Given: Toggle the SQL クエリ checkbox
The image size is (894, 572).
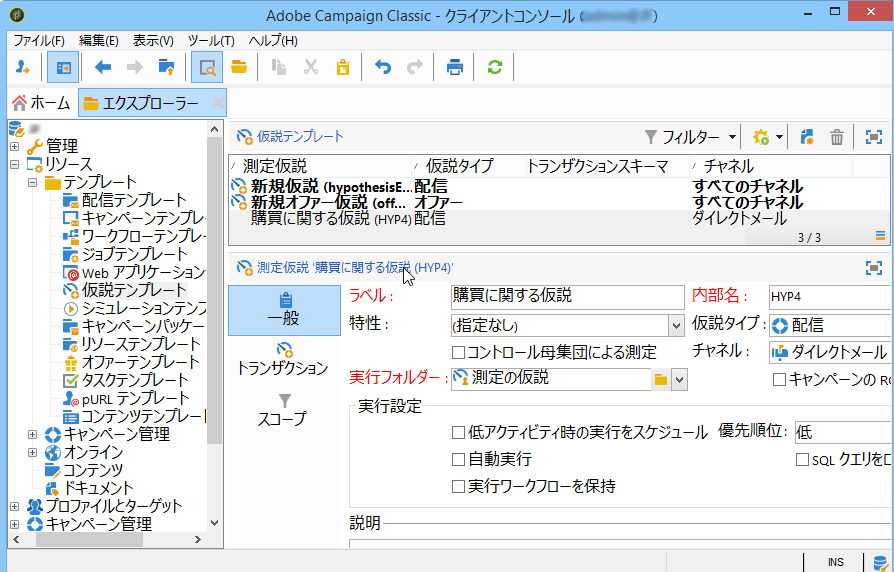Looking at the screenshot, I should click(x=802, y=459).
